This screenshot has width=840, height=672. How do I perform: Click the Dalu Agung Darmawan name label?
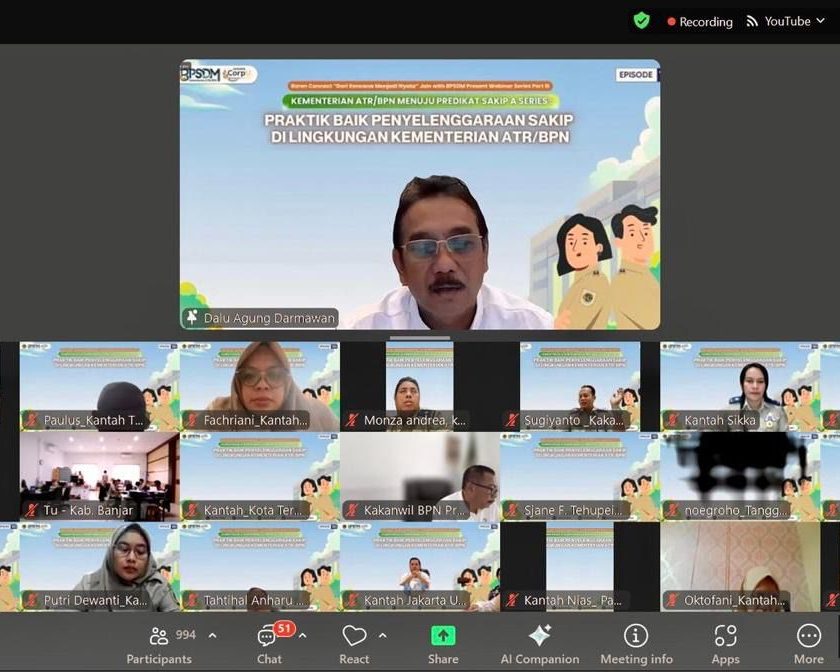[260, 317]
